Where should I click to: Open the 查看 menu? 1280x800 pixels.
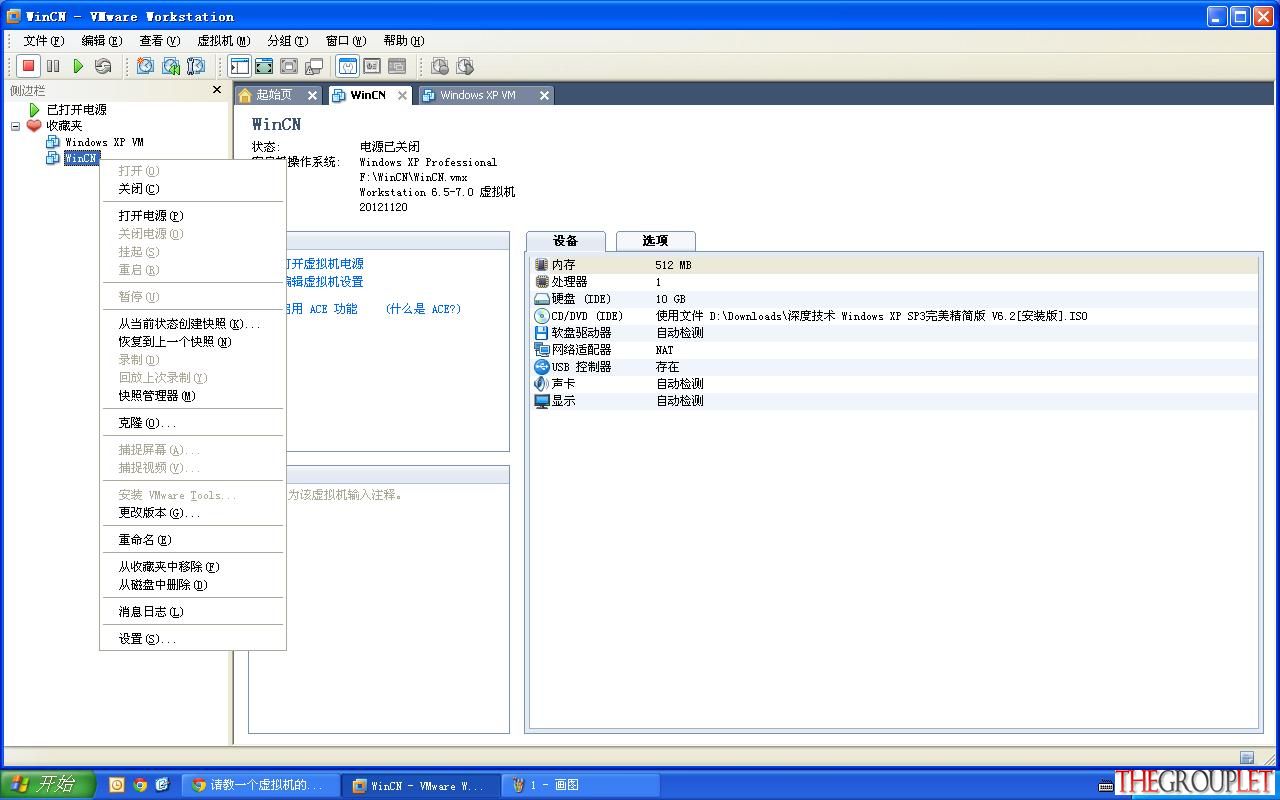pyautogui.click(x=159, y=40)
